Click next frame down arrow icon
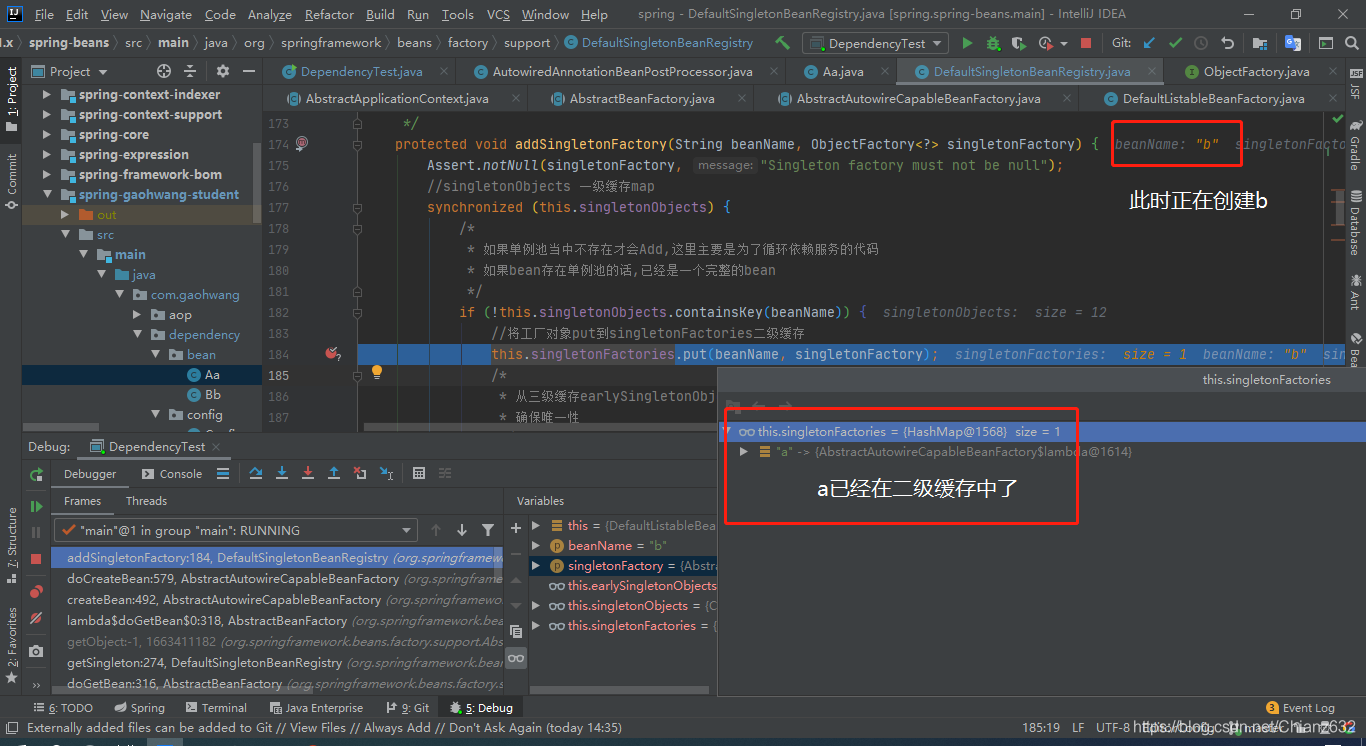Viewport: 1366px width, 746px height. click(x=462, y=530)
